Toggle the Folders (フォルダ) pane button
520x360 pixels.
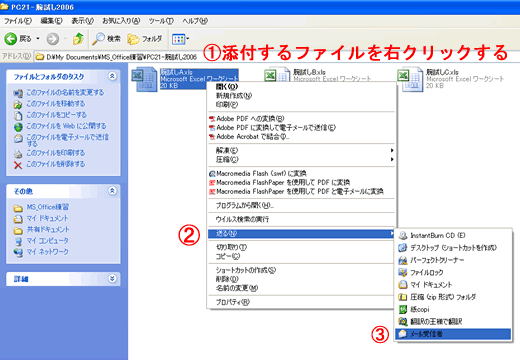pyautogui.click(x=144, y=39)
